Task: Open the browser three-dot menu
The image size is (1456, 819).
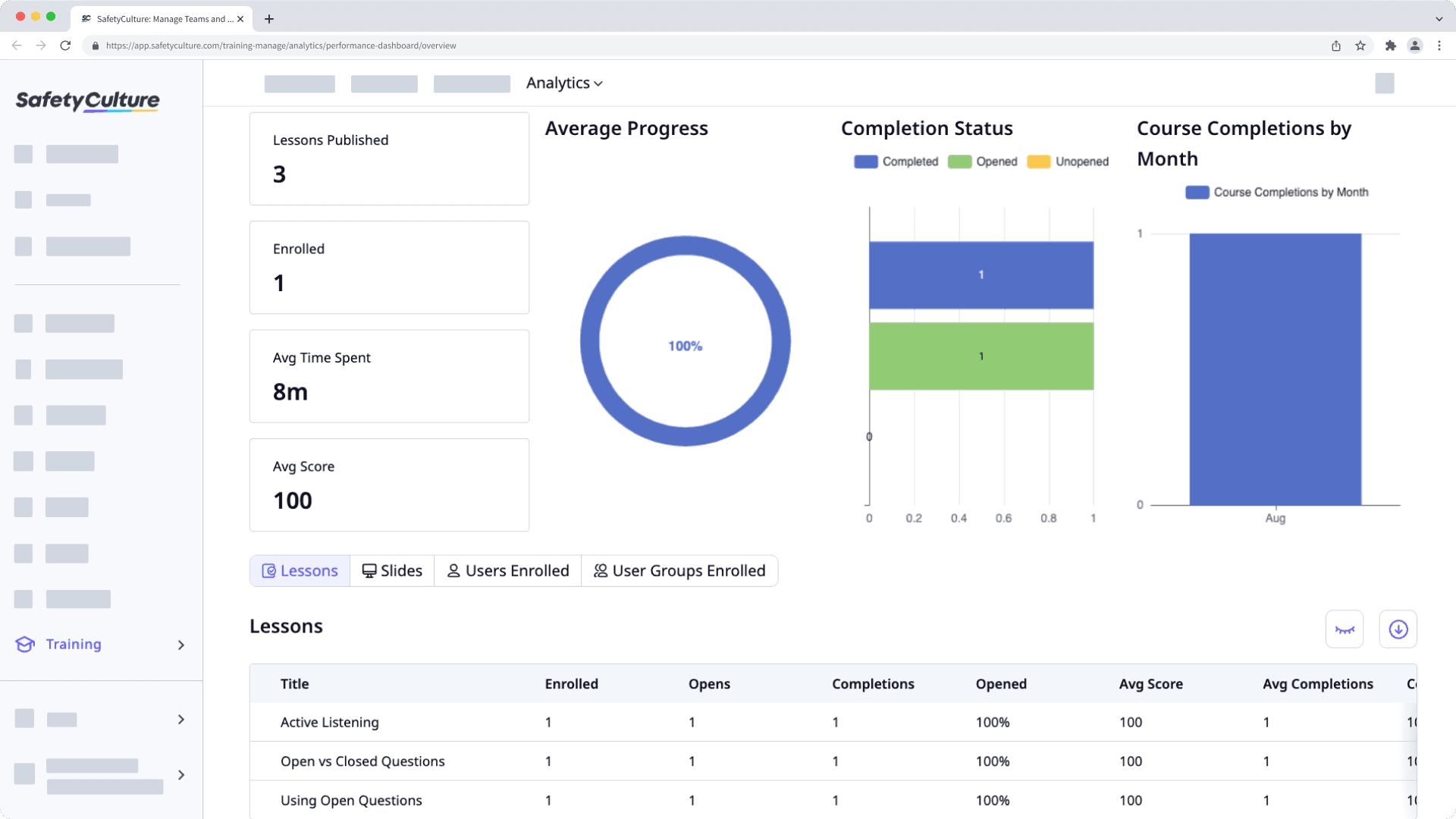Action: 1439,45
